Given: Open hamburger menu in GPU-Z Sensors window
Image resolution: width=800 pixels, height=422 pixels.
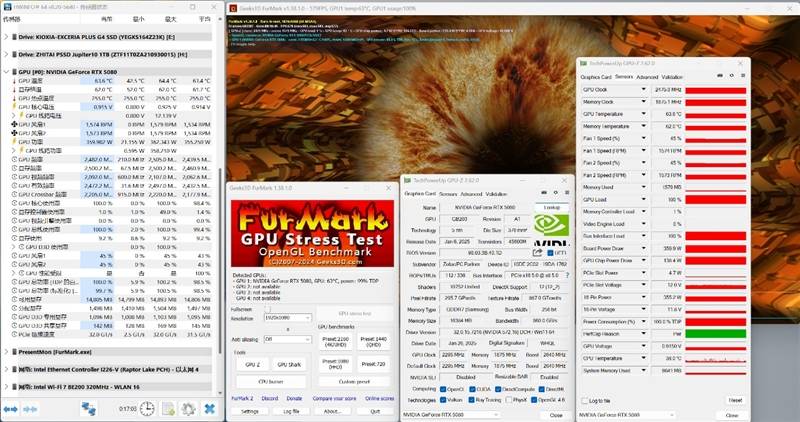Looking at the screenshot, I should pos(743,76).
